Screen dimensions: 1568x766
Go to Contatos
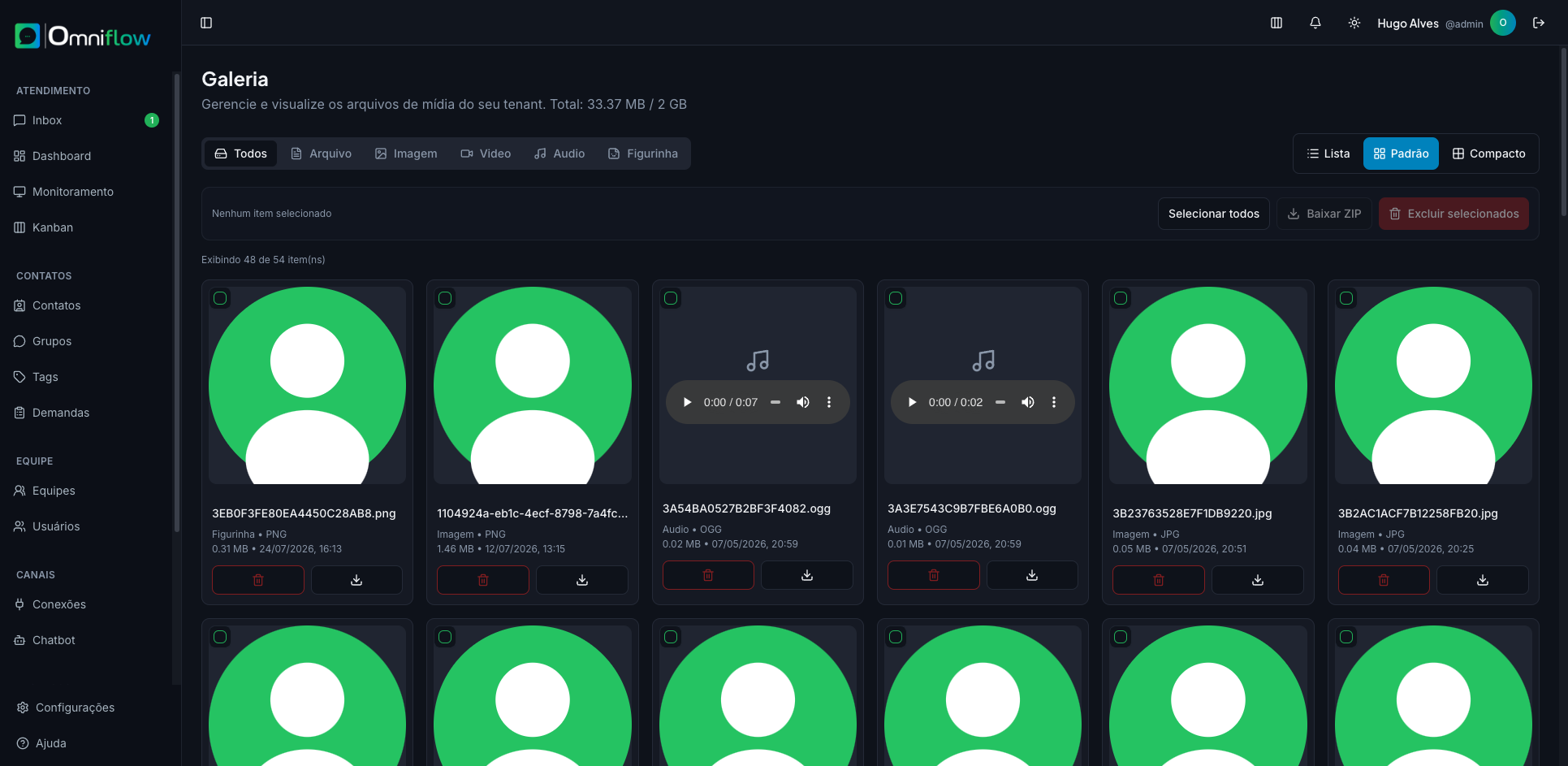tap(86, 305)
